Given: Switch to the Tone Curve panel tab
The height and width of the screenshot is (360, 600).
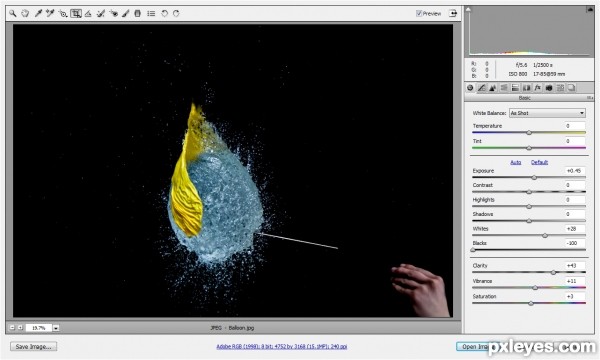Looking at the screenshot, I should click(x=481, y=88).
